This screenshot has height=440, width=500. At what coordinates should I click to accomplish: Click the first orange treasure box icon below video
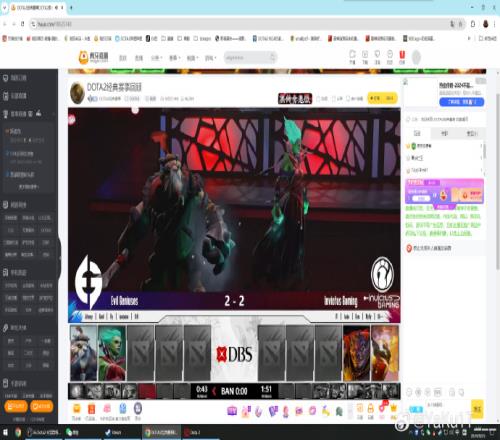point(77,409)
